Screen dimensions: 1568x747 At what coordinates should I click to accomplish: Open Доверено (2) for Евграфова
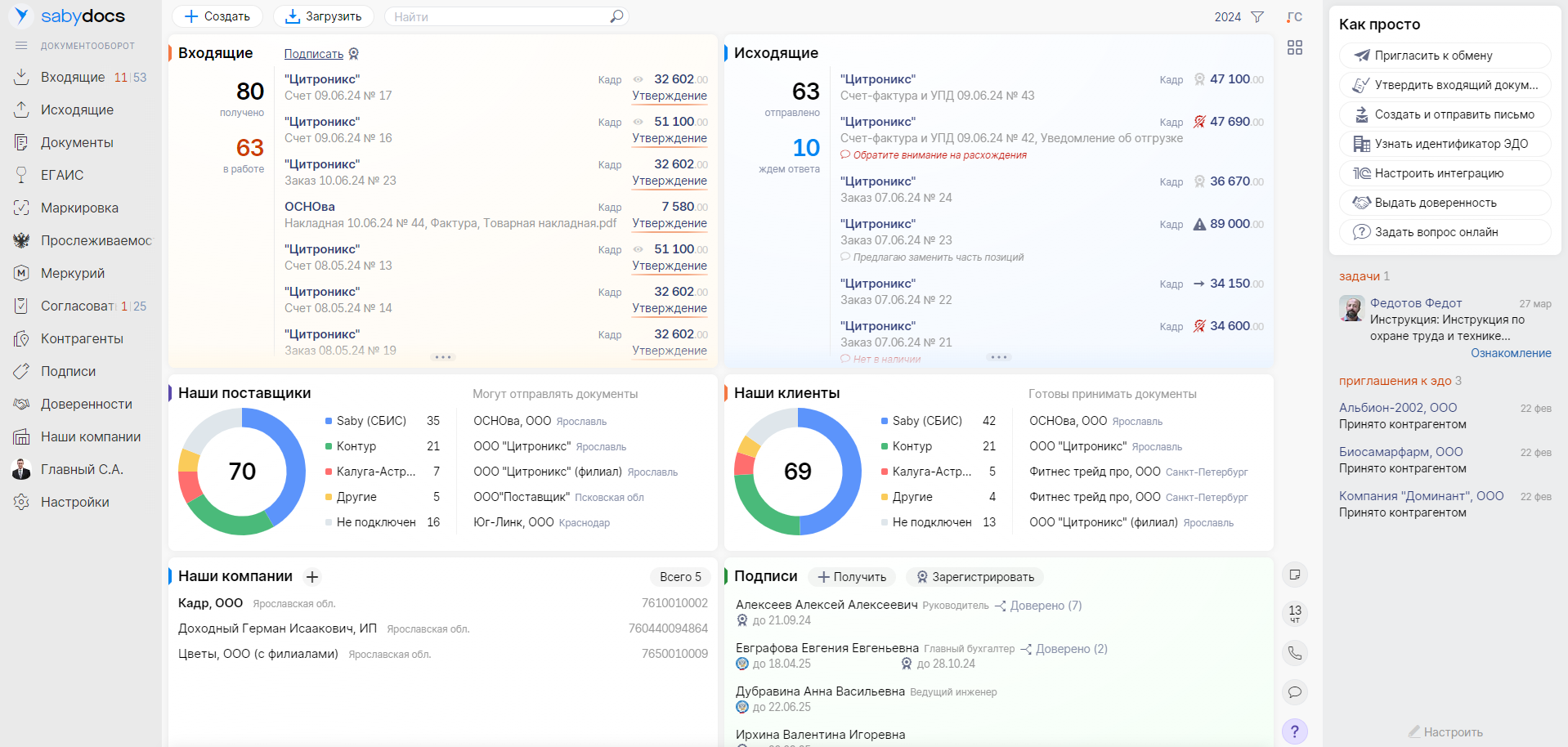click(x=1064, y=649)
